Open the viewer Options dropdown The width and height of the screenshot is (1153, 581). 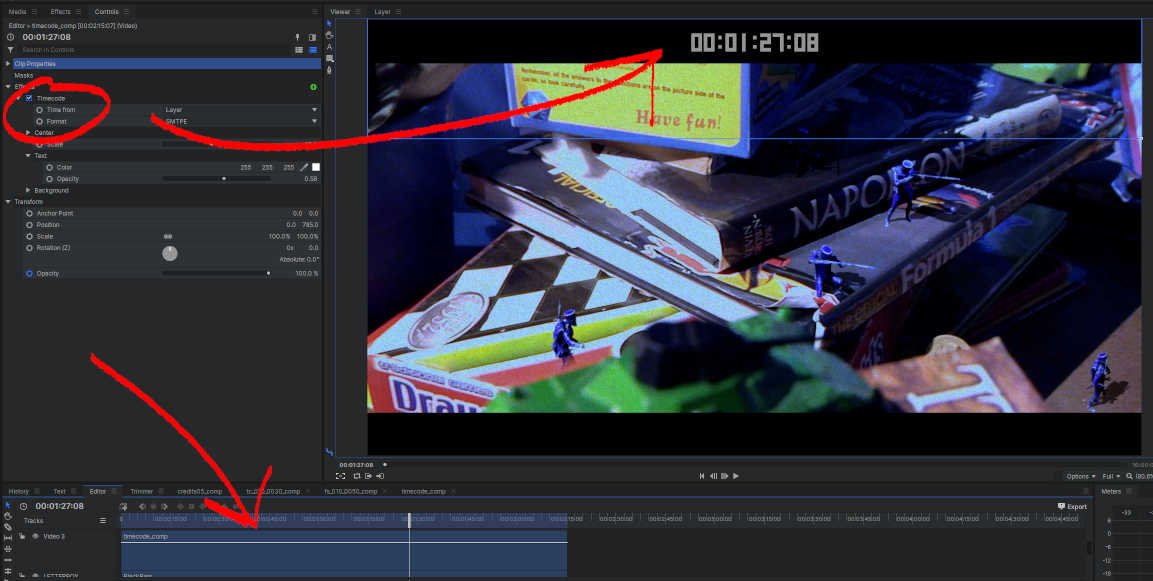1081,477
